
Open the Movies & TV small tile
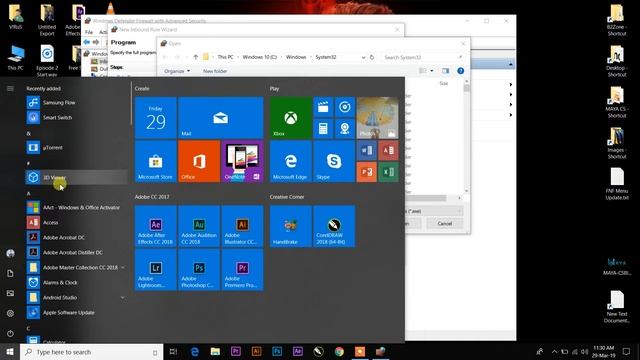pos(323,107)
